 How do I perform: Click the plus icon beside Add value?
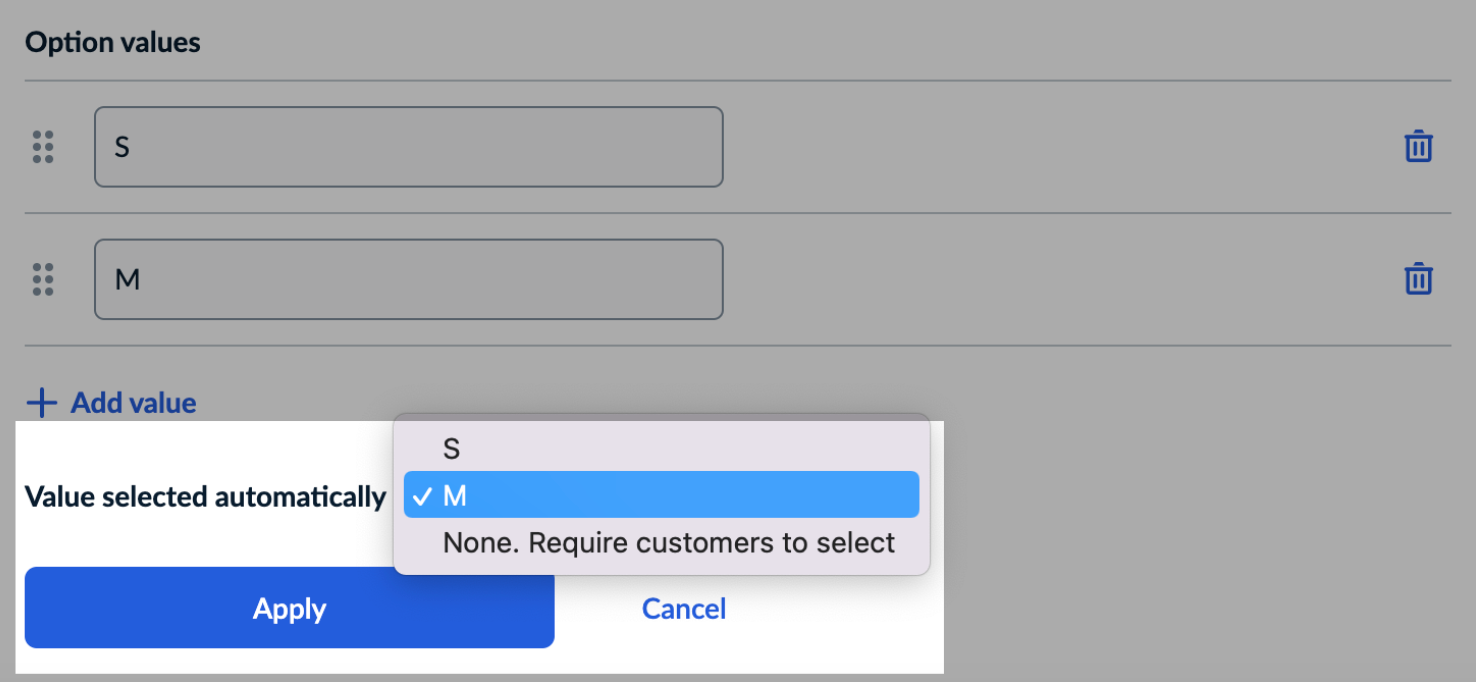pos(42,403)
